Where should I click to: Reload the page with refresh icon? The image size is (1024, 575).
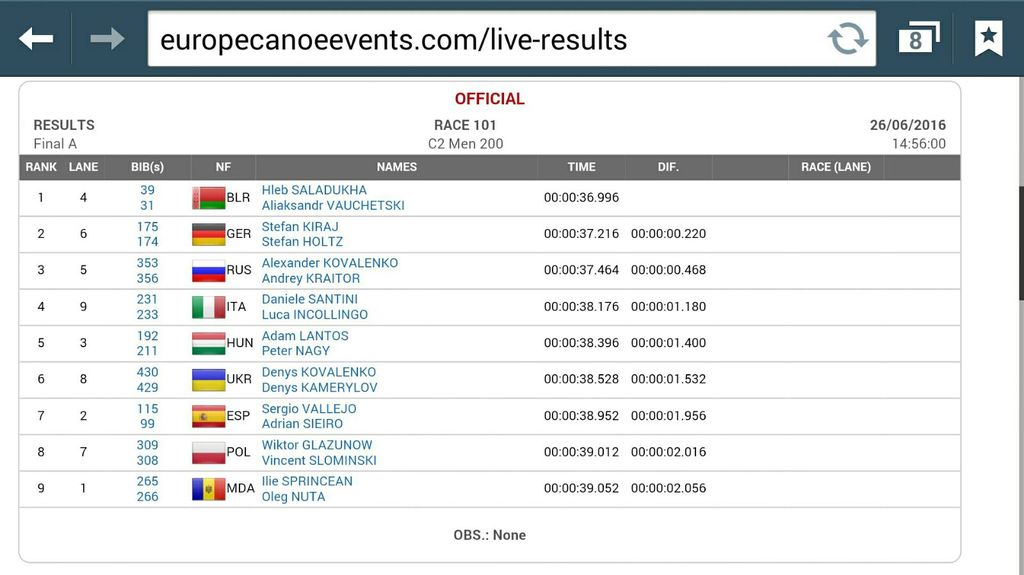[x=848, y=39]
